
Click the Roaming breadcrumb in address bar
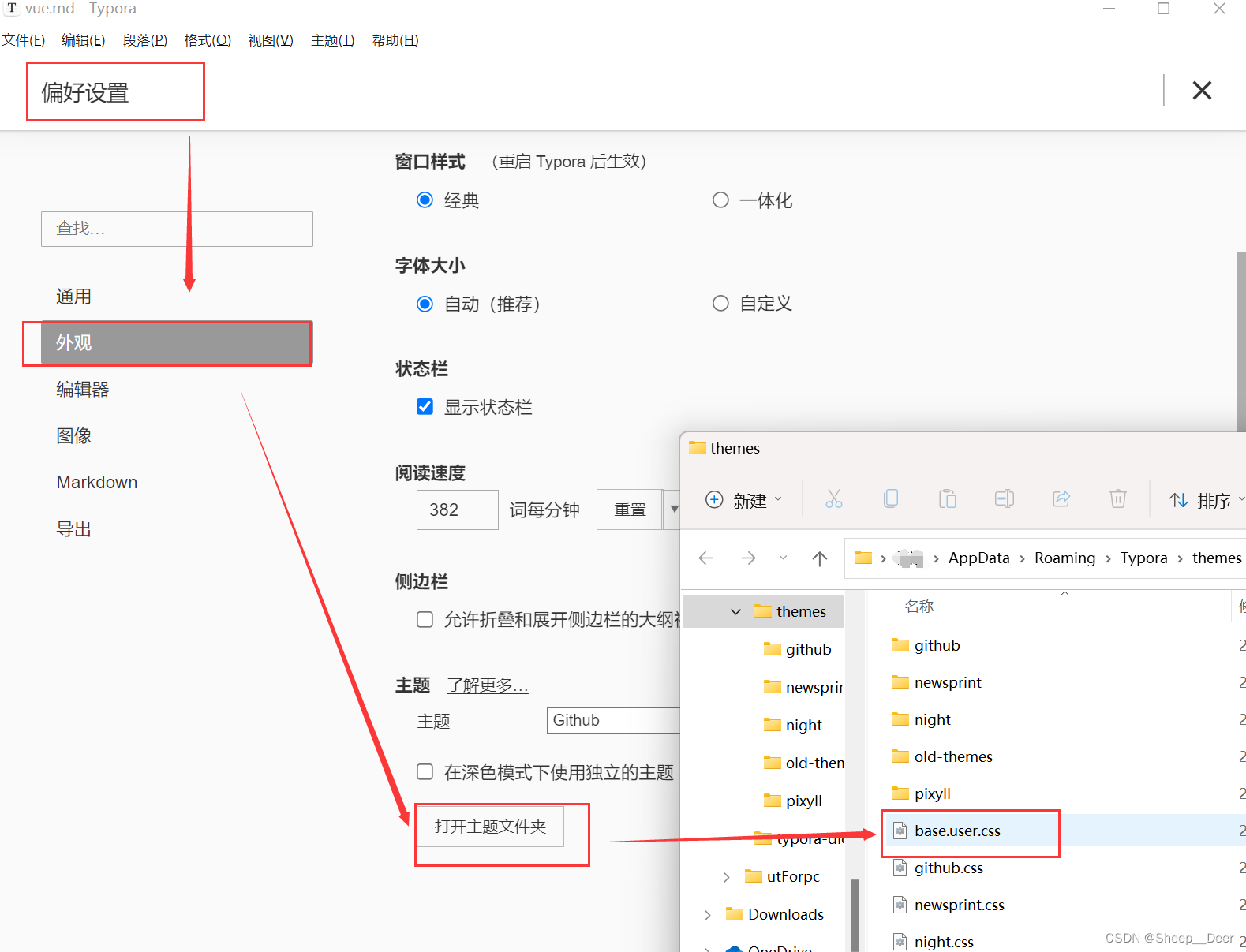1065,558
